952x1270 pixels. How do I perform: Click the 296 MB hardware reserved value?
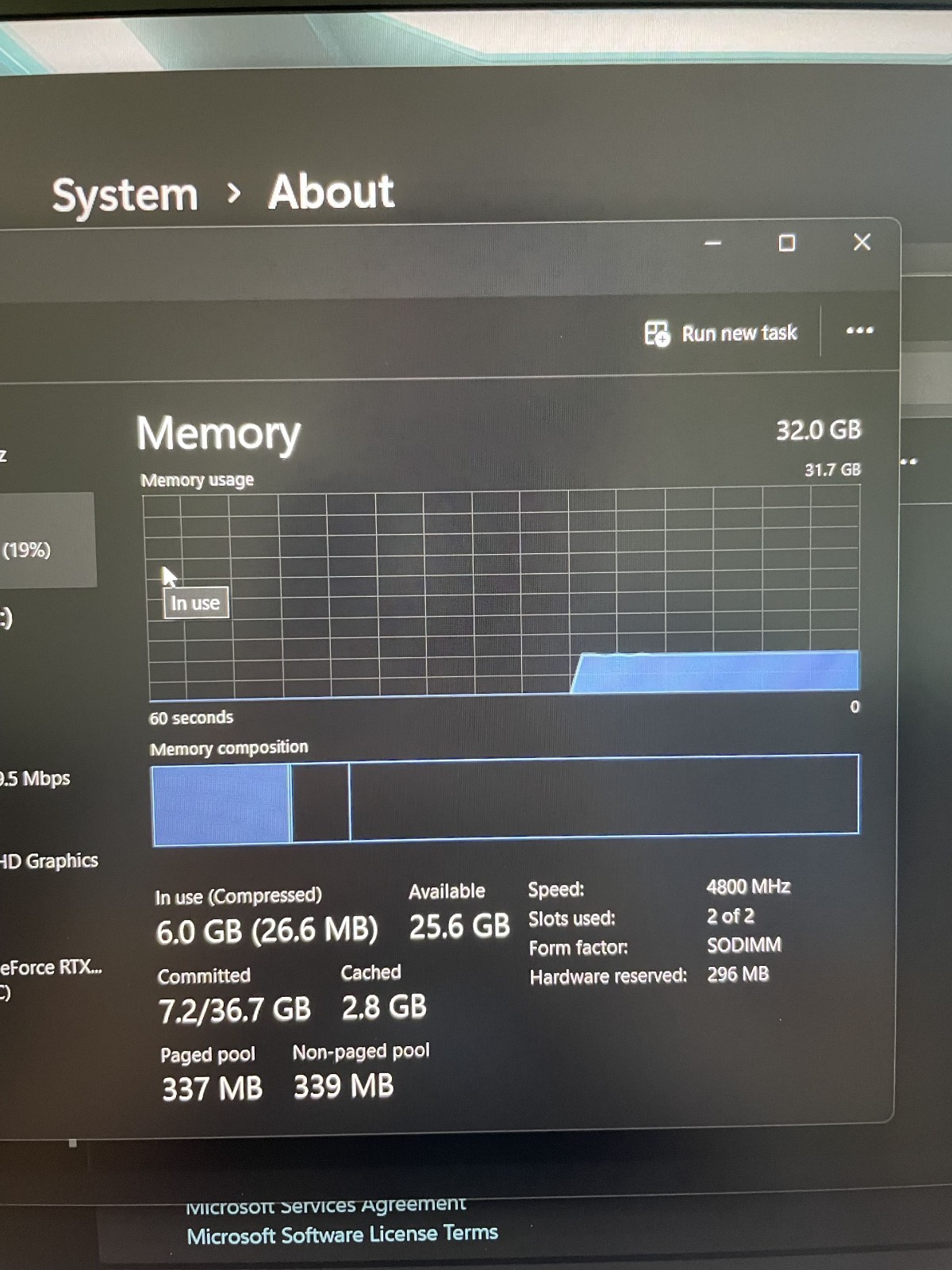tap(738, 974)
